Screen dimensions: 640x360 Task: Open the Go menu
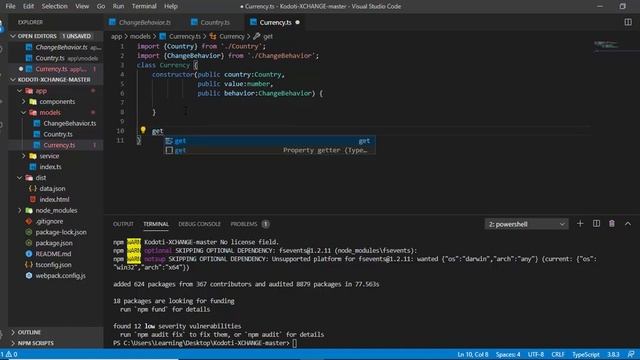(100, 6)
